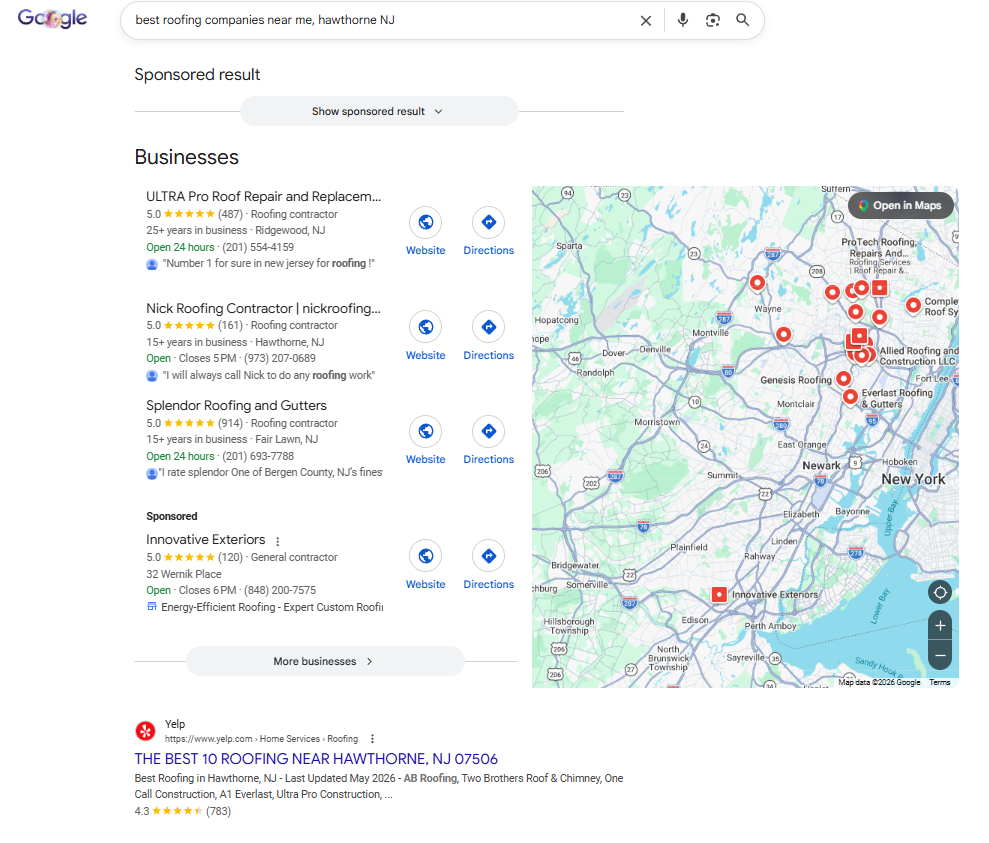Get Directions to Splendor Roofing and Gutters
The width and height of the screenshot is (989, 843).
pos(489,431)
